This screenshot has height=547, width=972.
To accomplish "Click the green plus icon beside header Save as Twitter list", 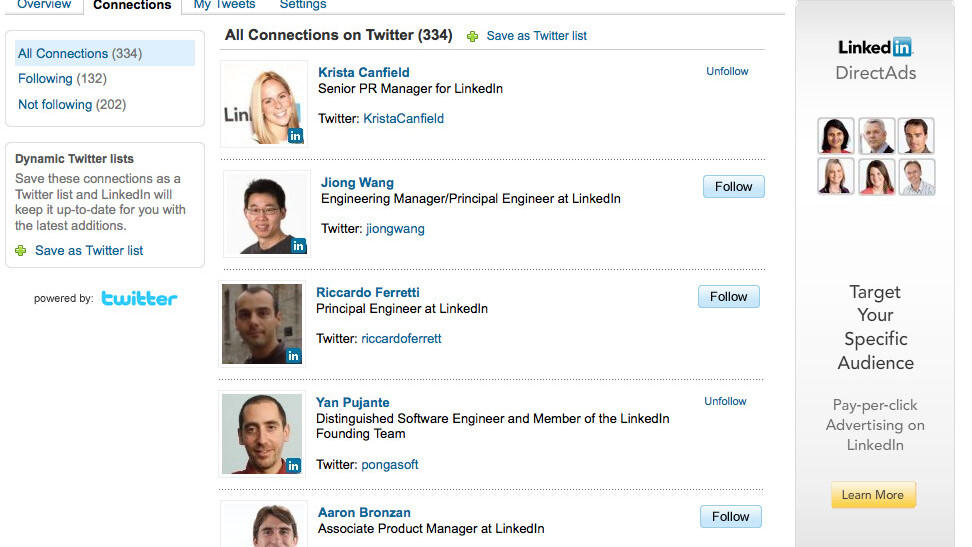I will (473, 36).
